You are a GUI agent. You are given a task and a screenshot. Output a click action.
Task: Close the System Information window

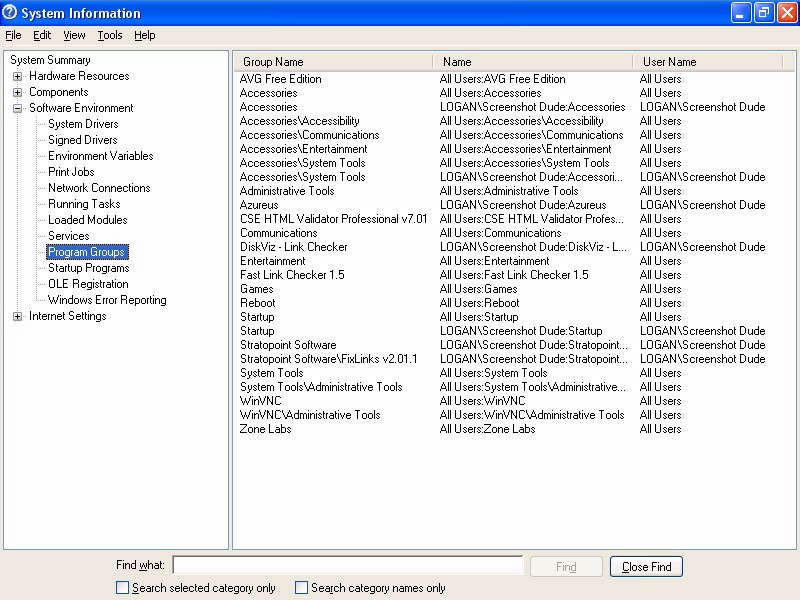click(x=787, y=13)
